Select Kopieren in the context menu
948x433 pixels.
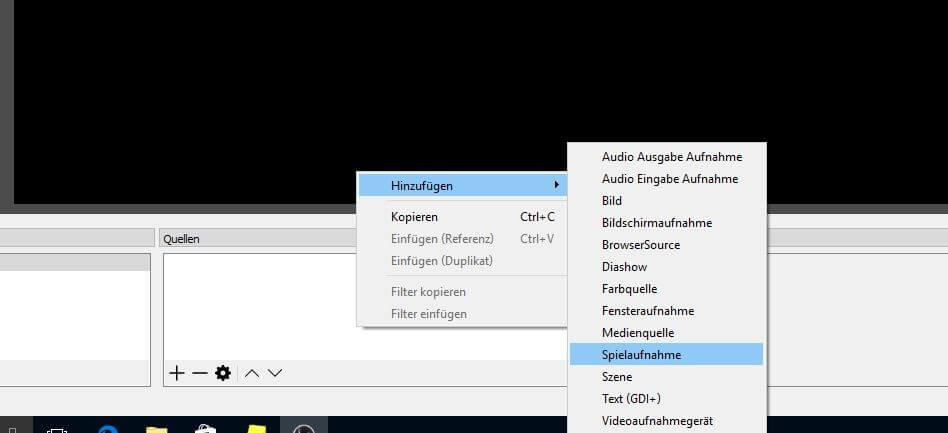(414, 216)
